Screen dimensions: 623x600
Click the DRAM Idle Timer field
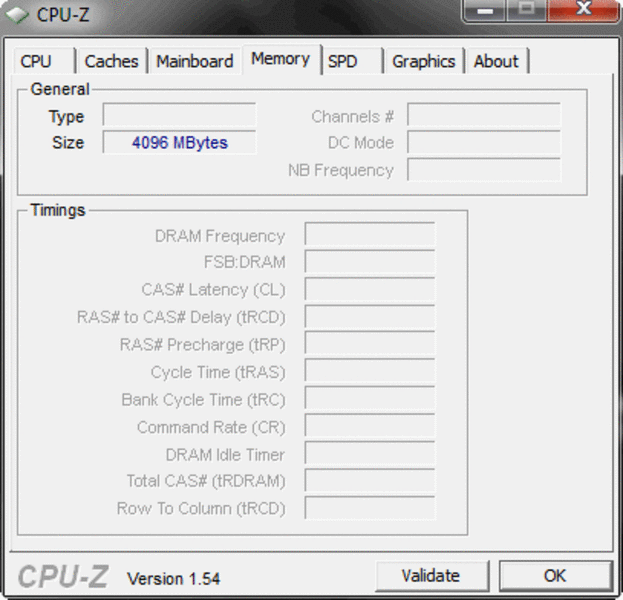tap(370, 453)
